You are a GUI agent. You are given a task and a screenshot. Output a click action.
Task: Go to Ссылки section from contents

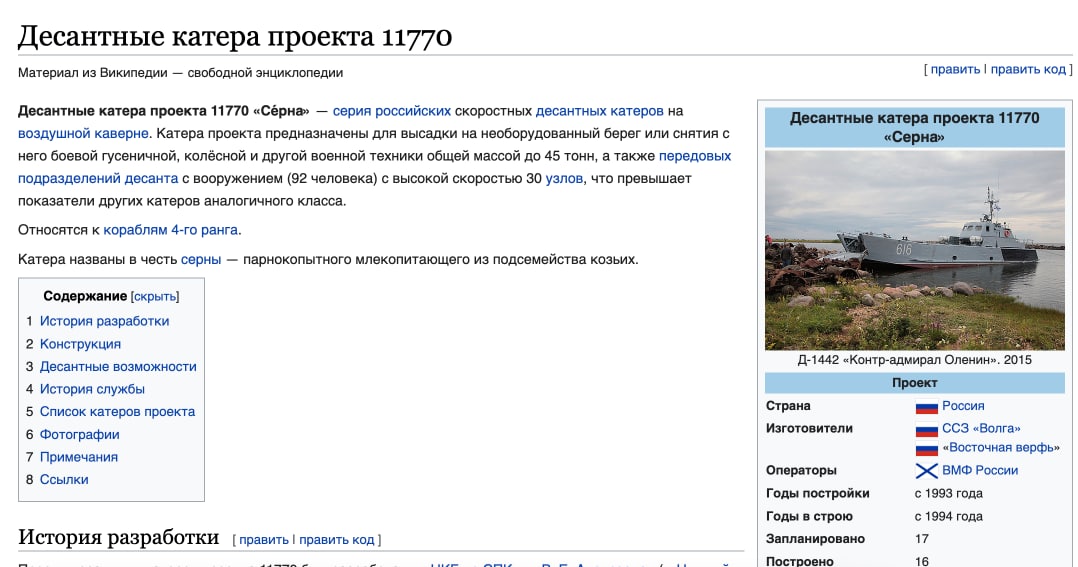tap(64, 479)
